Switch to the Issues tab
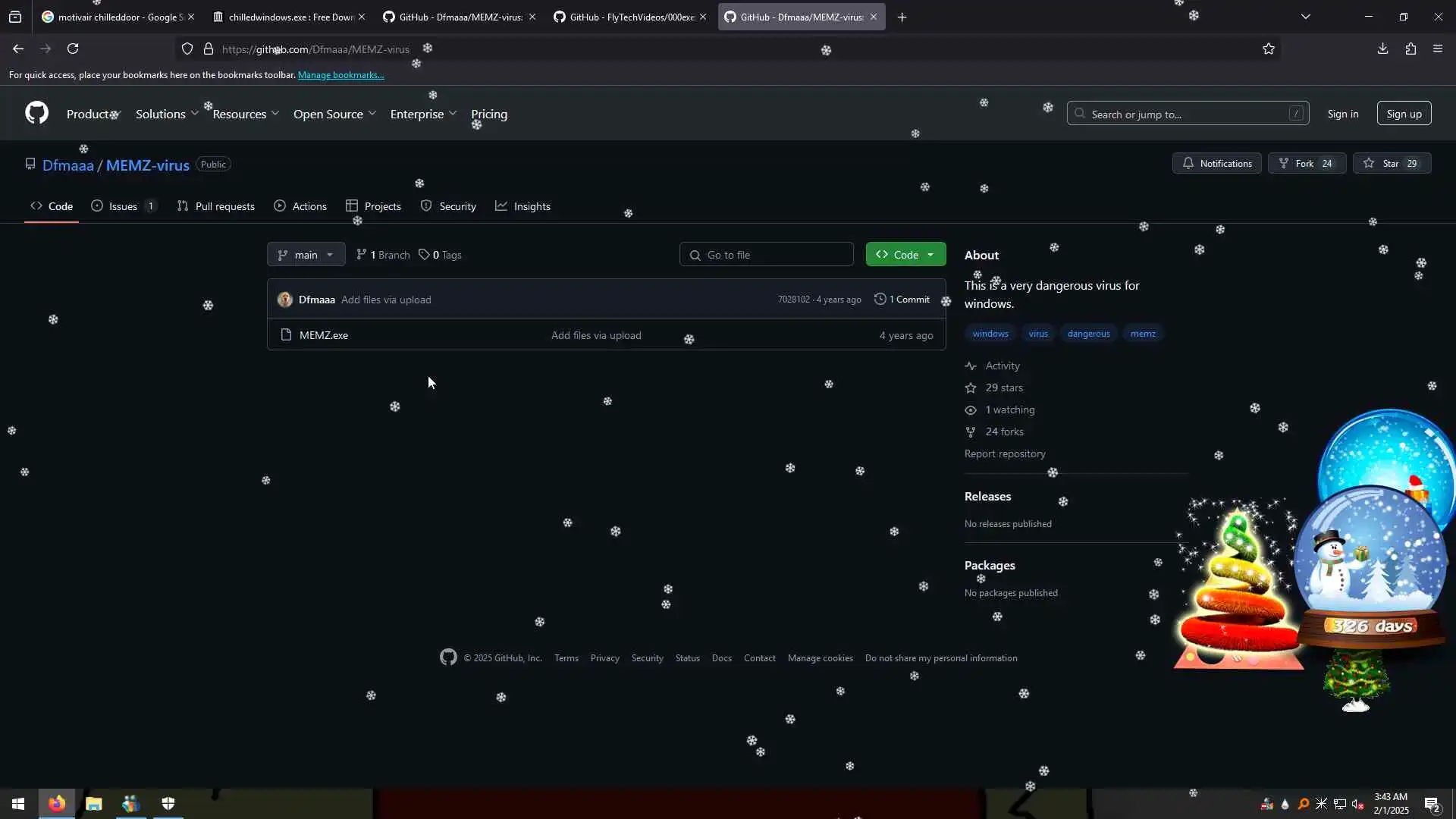Viewport: 1456px width, 819px height. point(123,206)
